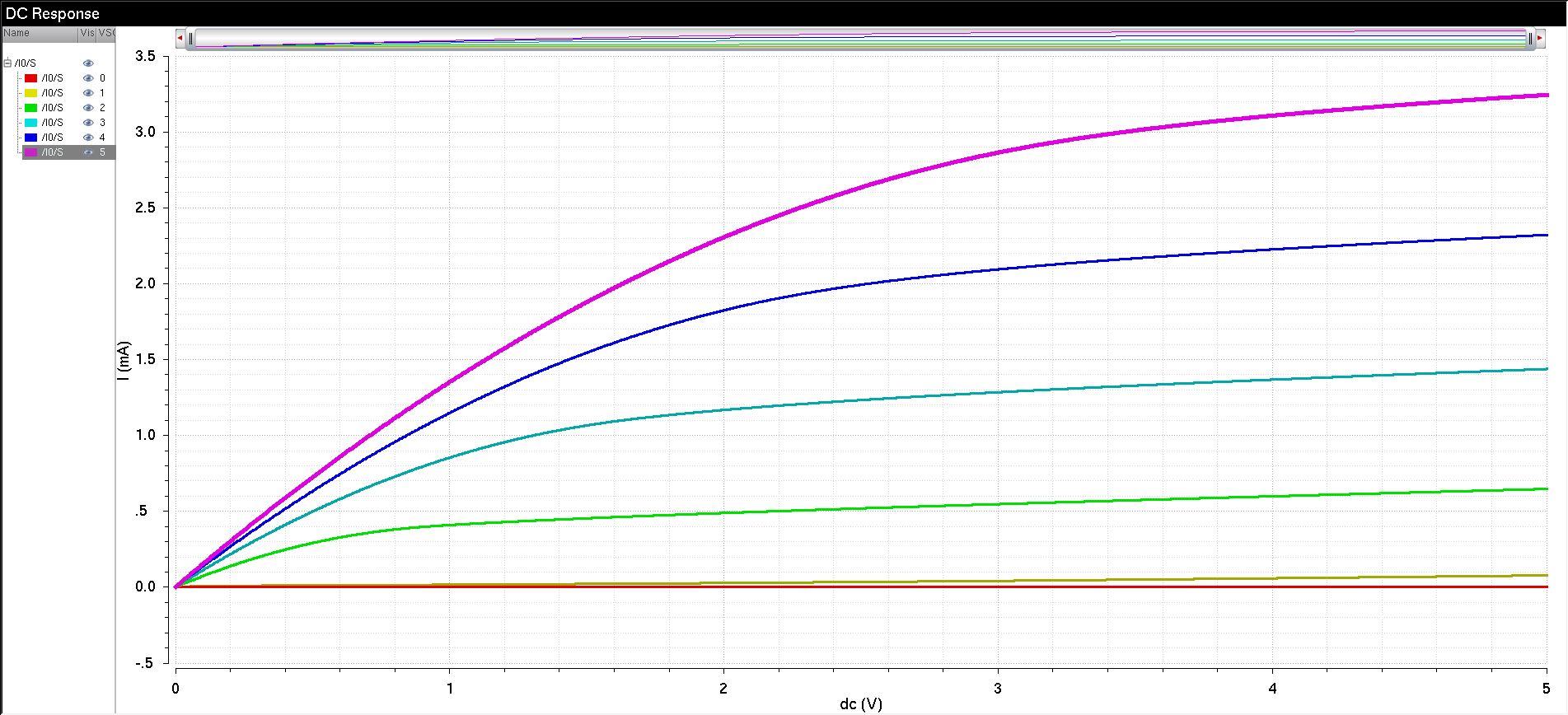
Task: Hide the yellow trace with VSG 1
Action: point(88,93)
